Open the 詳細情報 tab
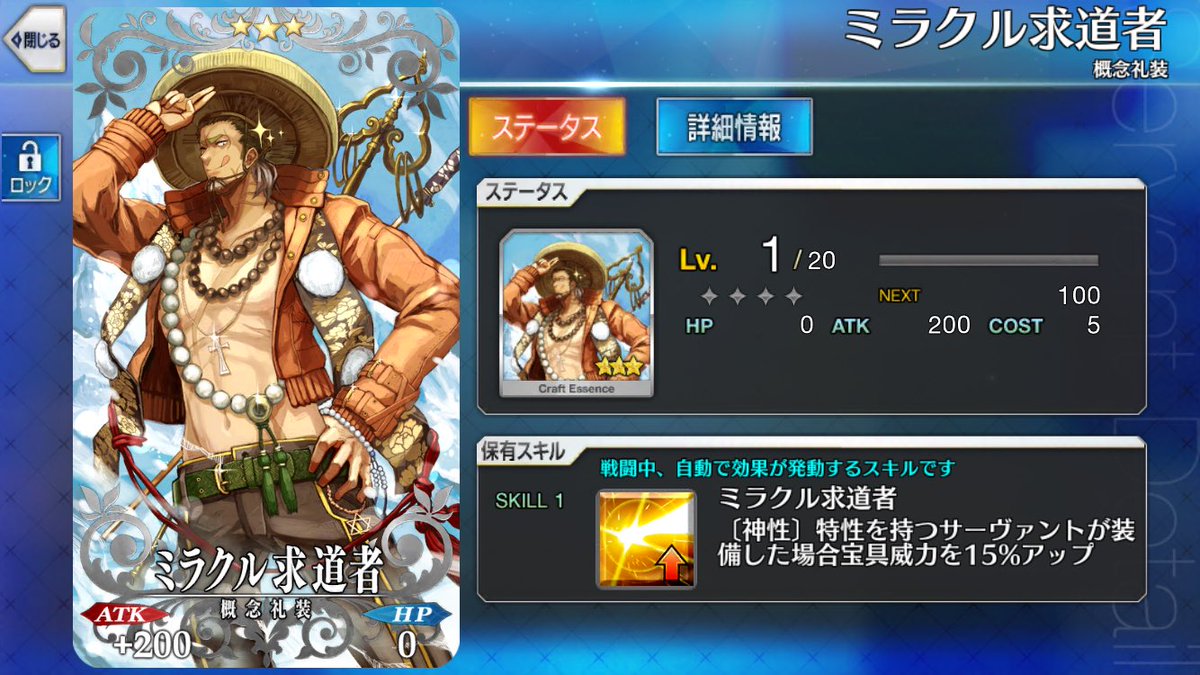 [x=734, y=126]
